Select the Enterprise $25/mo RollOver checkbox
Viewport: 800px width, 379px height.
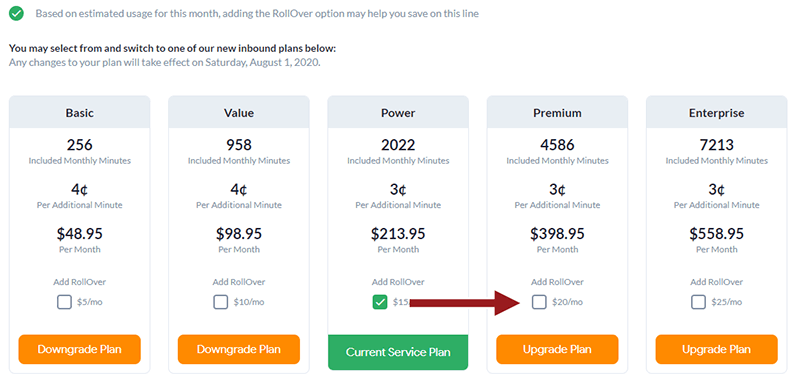[x=698, y=302]
